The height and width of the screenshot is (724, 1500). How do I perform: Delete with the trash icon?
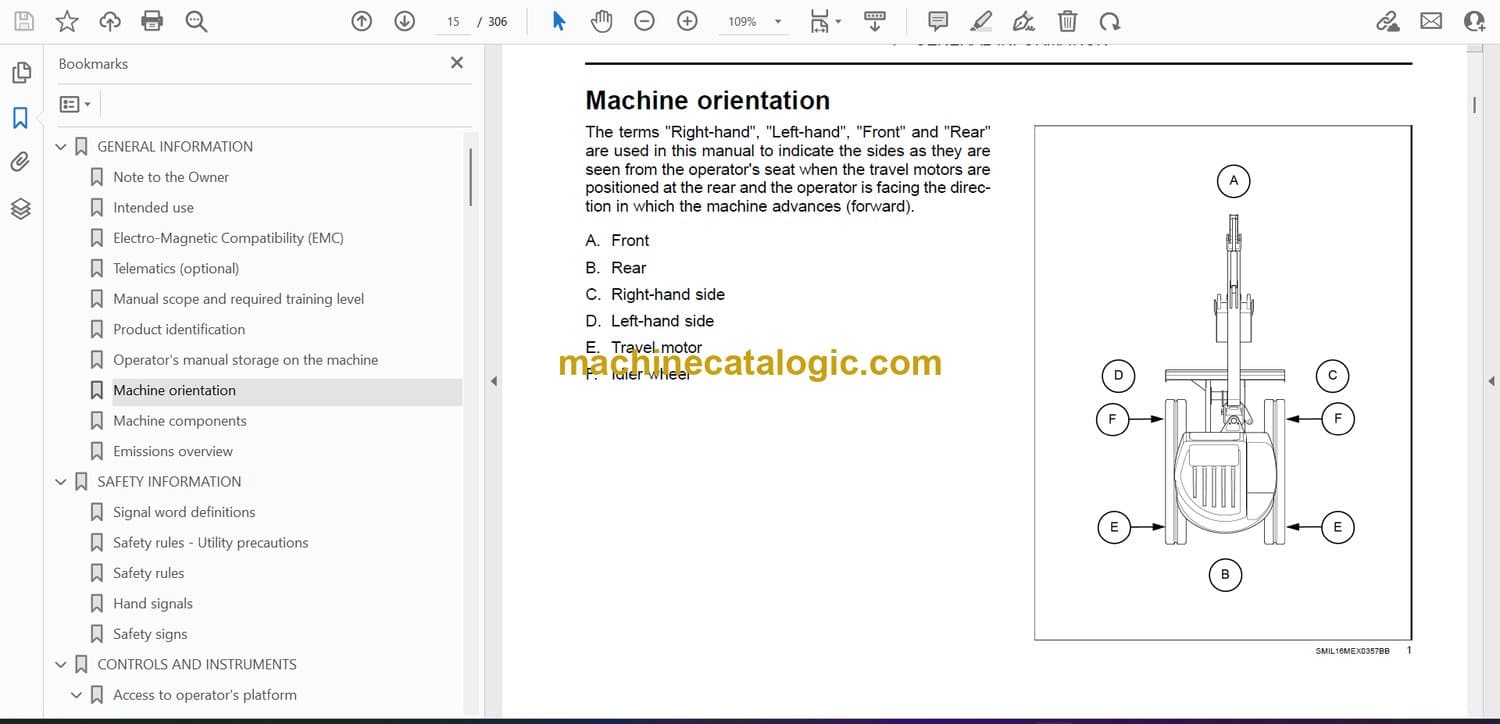pyautogui.click(x=1067, y=21)
